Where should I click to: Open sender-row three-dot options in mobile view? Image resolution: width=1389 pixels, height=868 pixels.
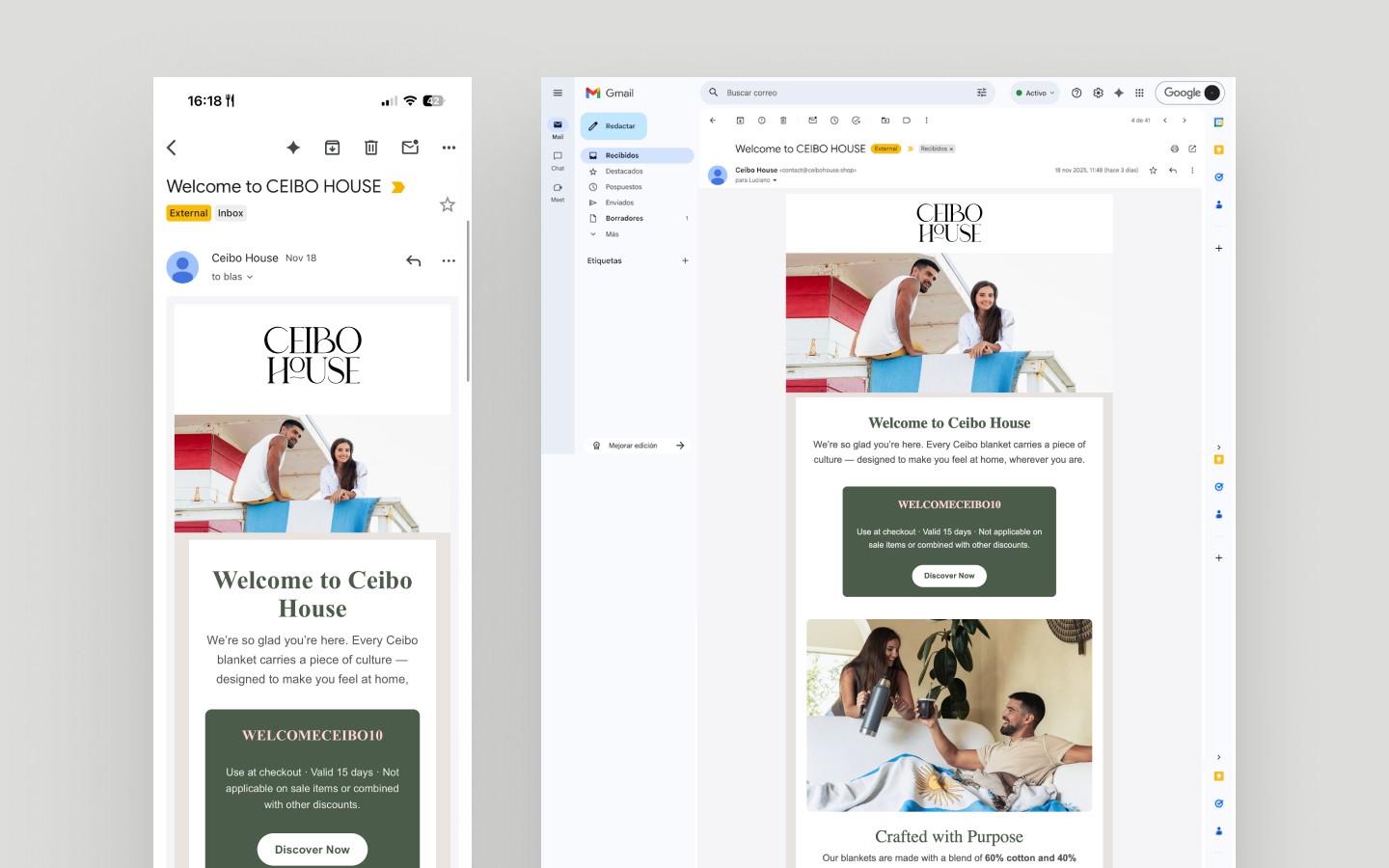click(449, 260)
